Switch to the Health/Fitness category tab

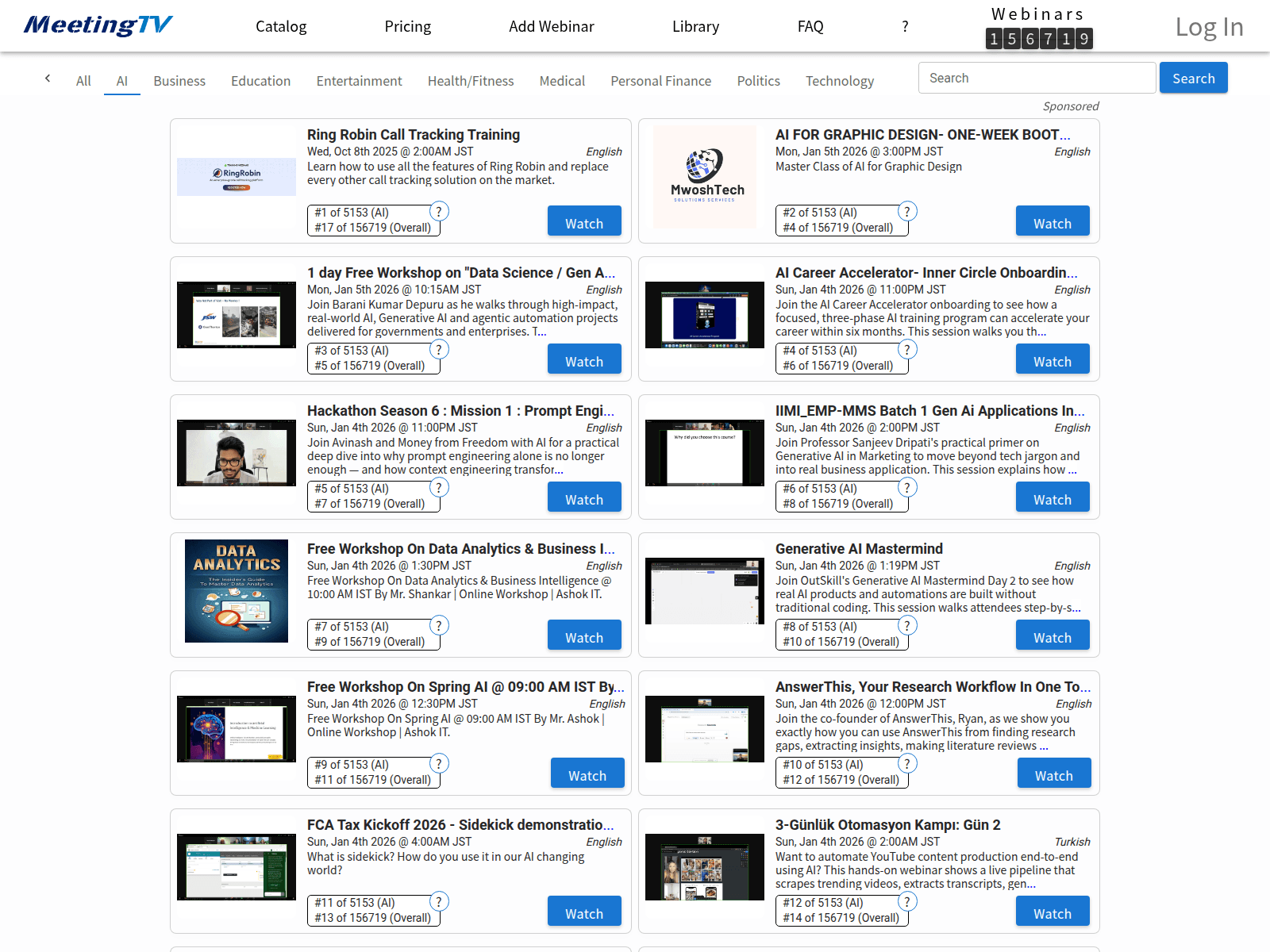pyautogui.click(x=471, y=81)
